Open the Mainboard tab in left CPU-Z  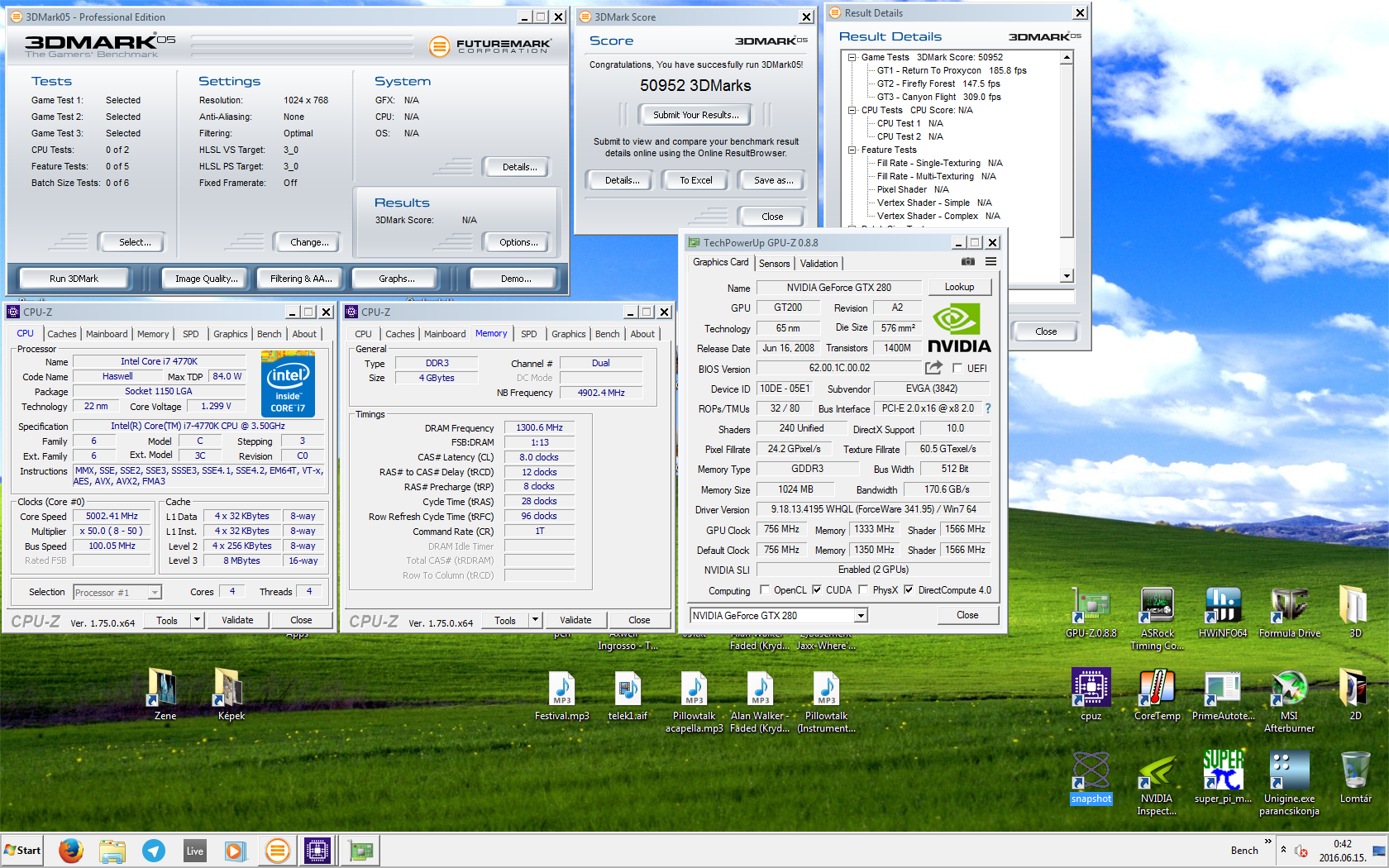[107, 334]
